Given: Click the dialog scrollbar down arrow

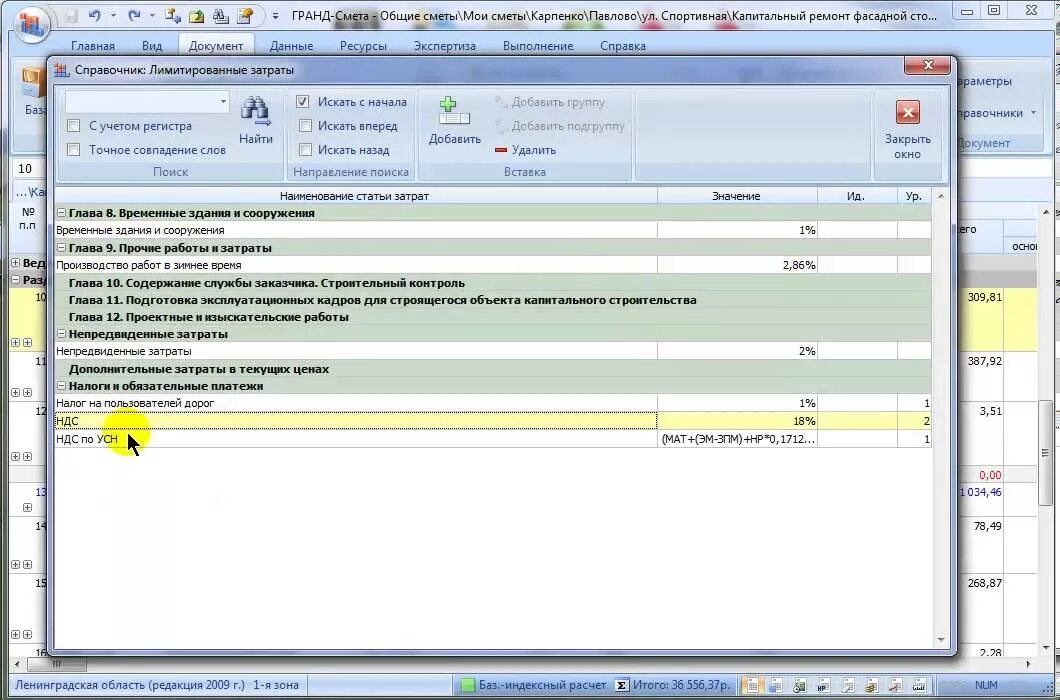Looking at the screenshot, I should coord(940,640).
